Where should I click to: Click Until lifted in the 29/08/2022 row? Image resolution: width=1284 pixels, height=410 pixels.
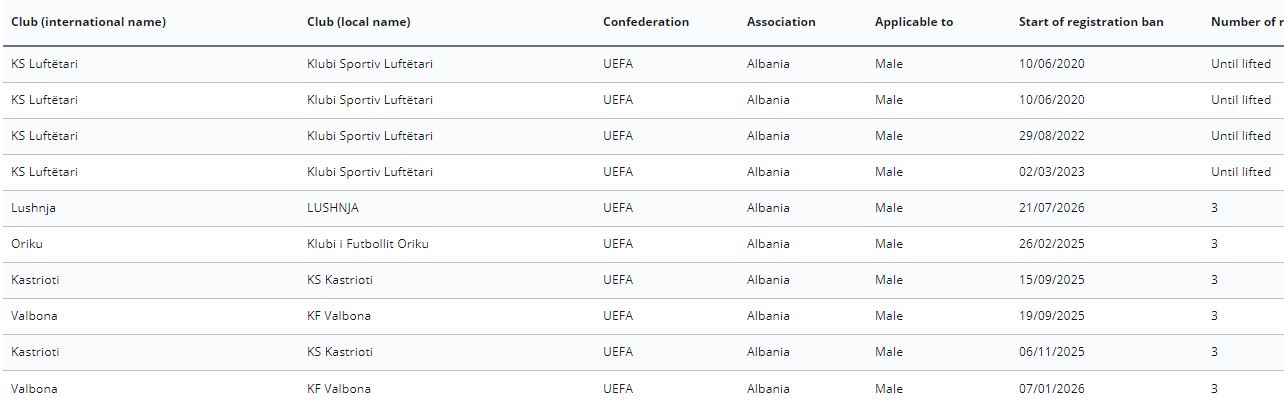[1241, 136]
